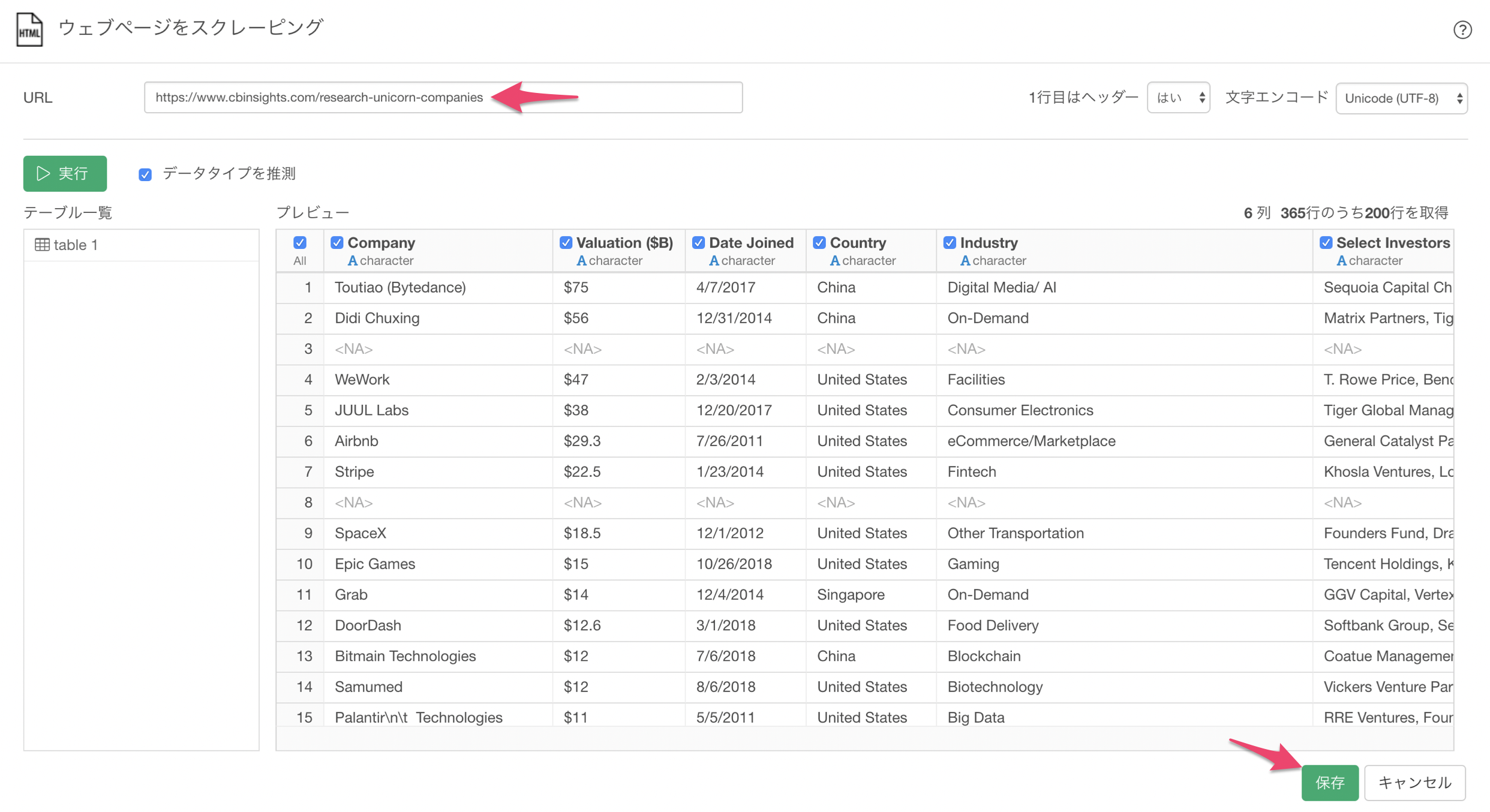Click the Food Delivery industry cell

[1125, 625]
